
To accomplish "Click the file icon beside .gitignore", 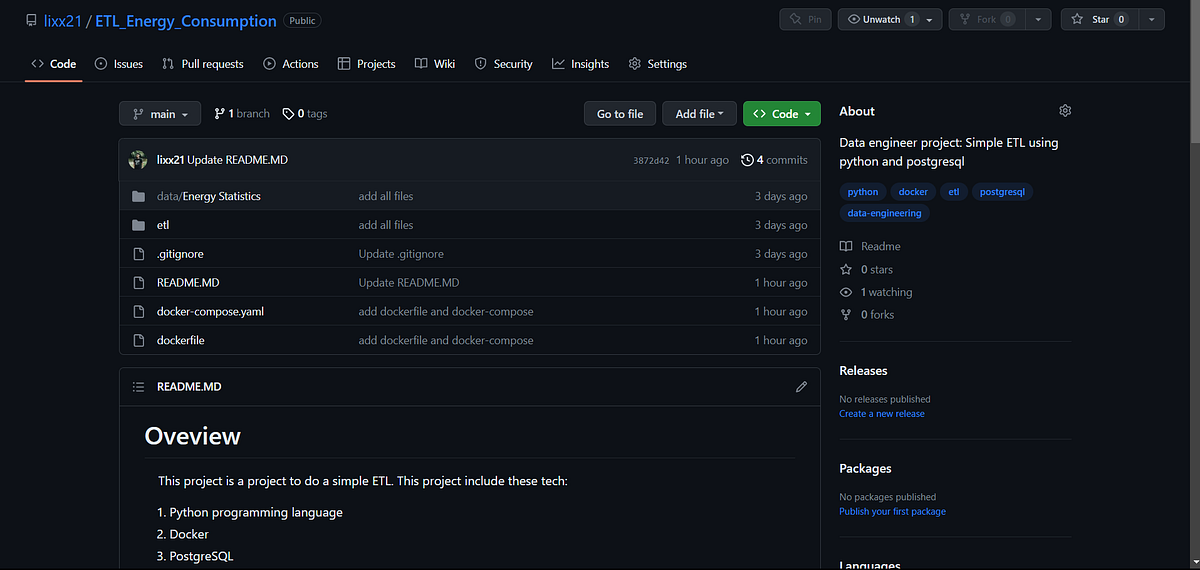I will [139, 254].
